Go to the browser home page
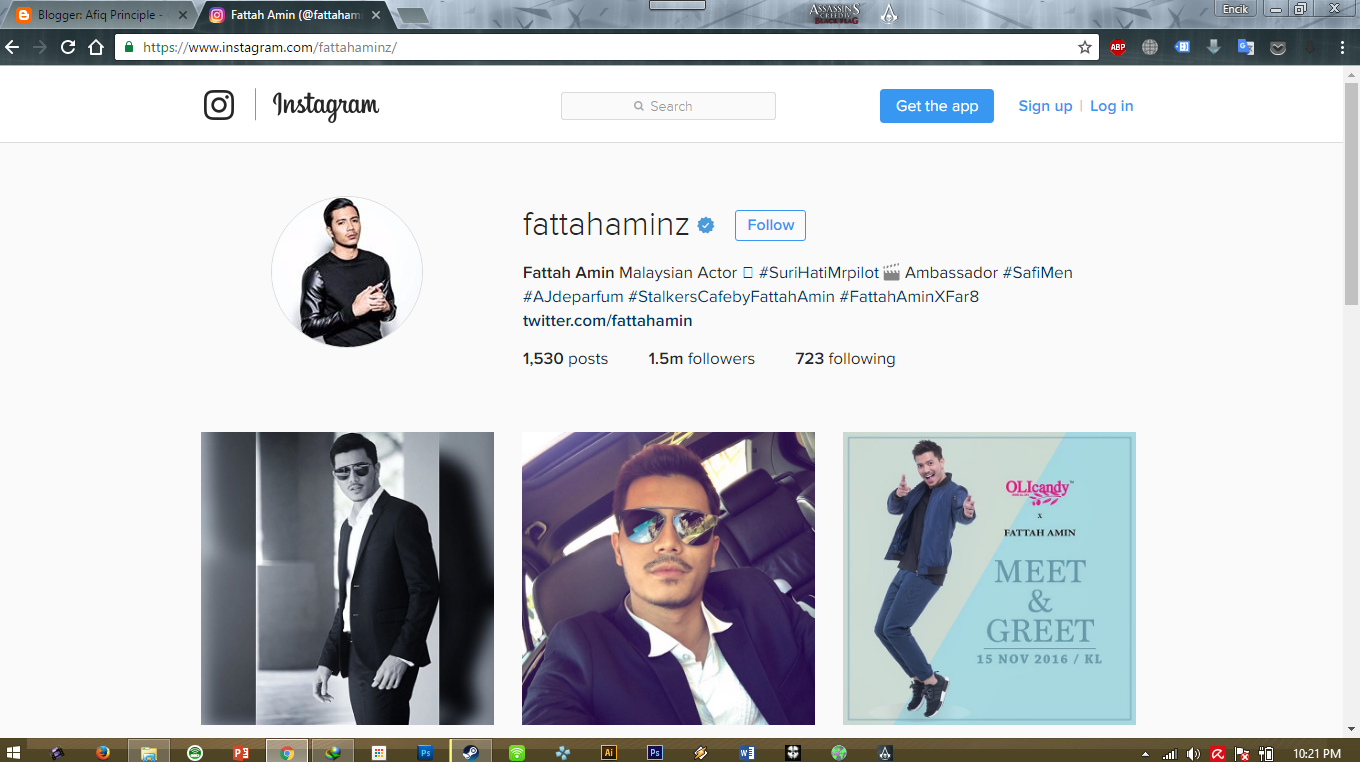1360x762 pixels. pyautogui.click(x=96, y=47)
